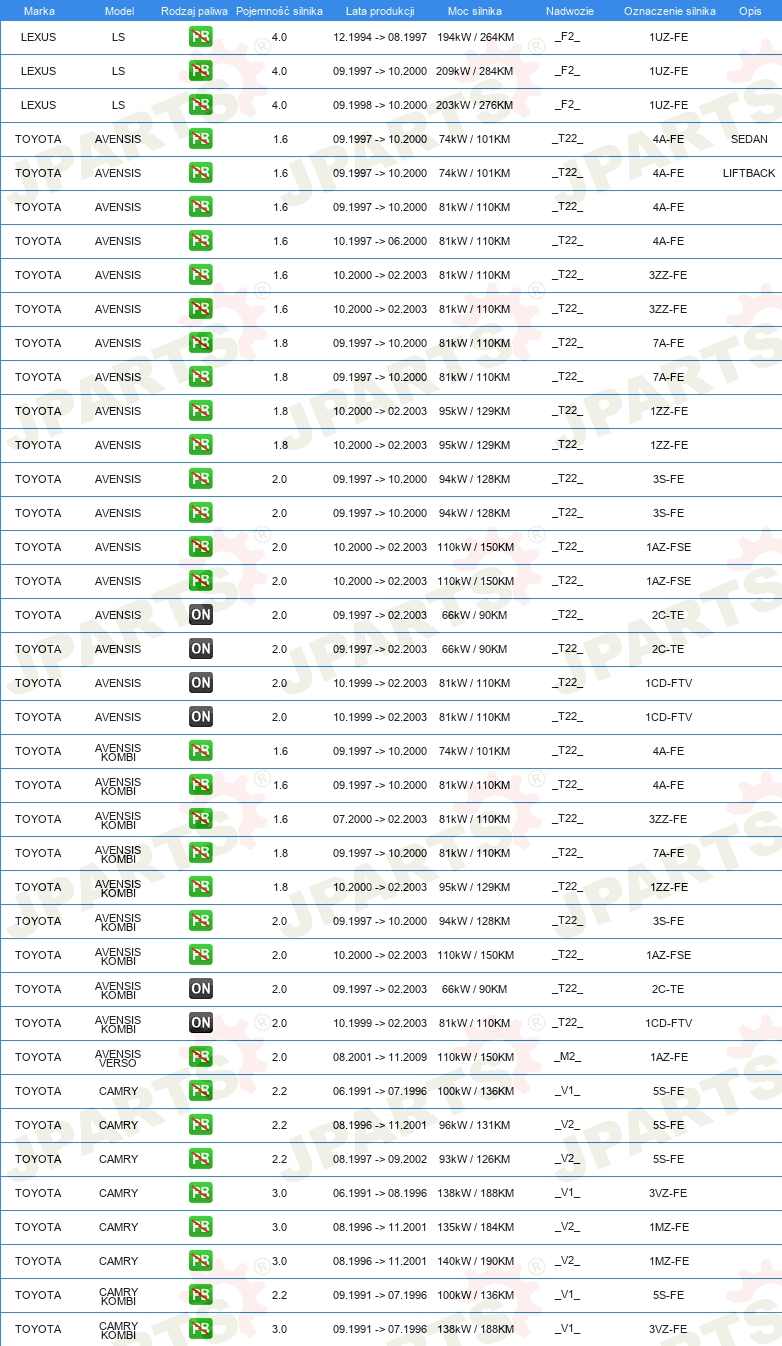Click the 203kW / 276KM power cell
782x1346 pixels.
pos(475,105)
